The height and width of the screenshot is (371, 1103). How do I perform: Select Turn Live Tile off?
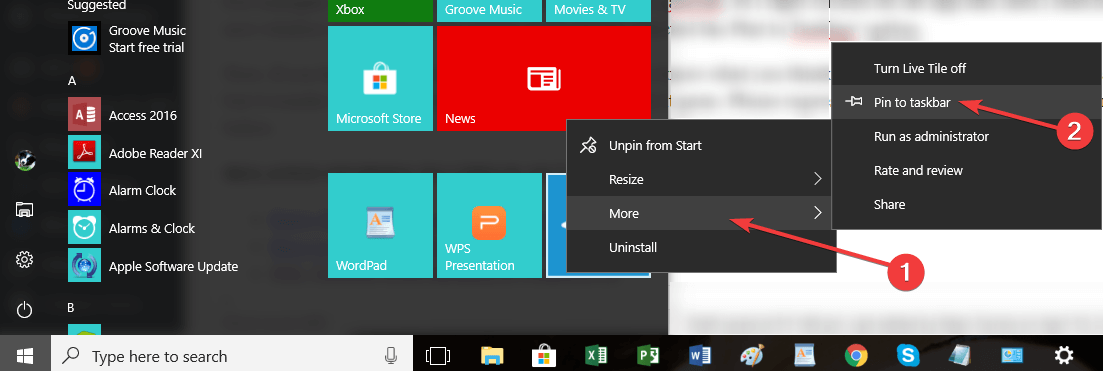point(967,68)
